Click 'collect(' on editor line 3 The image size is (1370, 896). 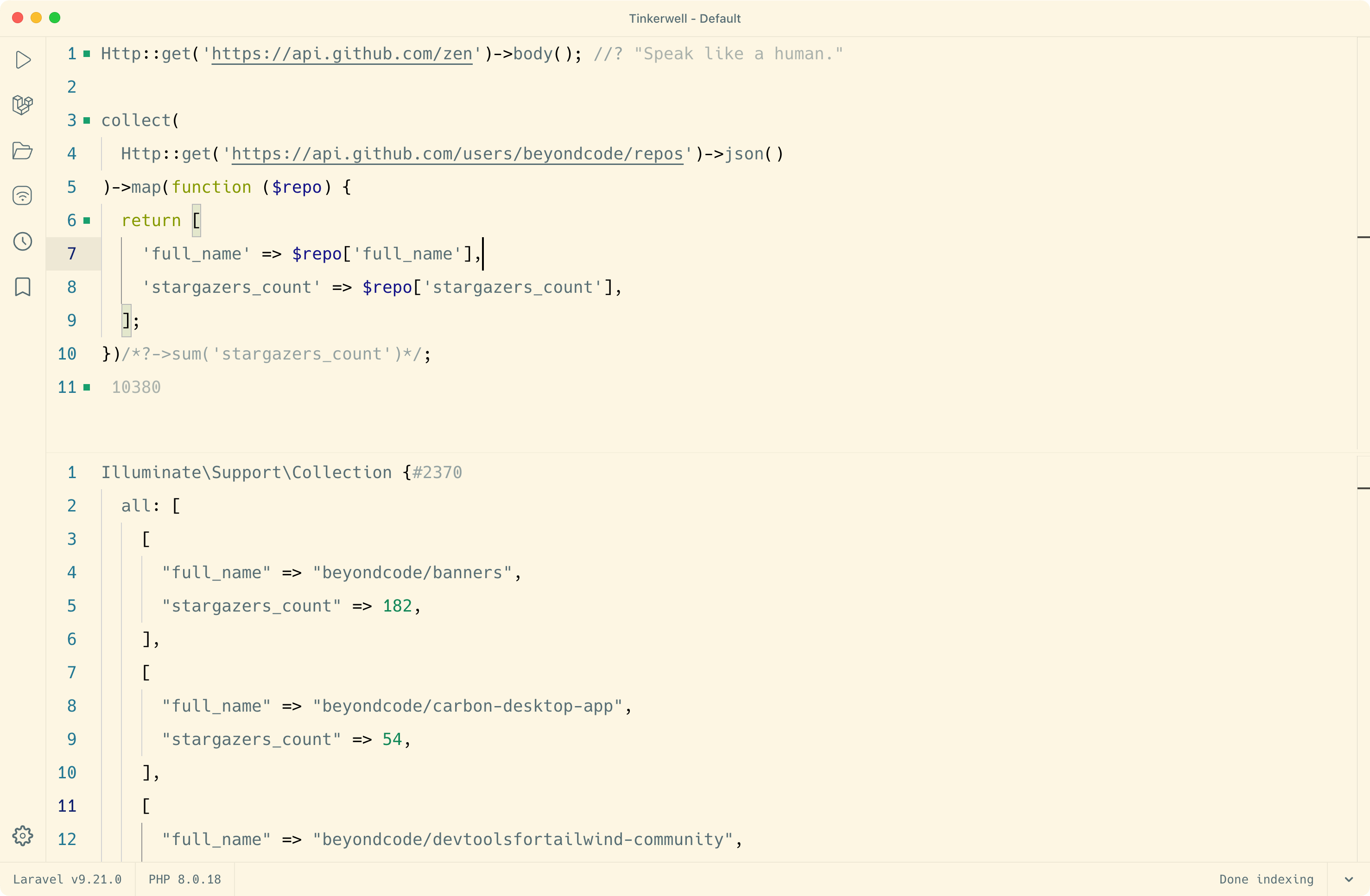[140, 121]
